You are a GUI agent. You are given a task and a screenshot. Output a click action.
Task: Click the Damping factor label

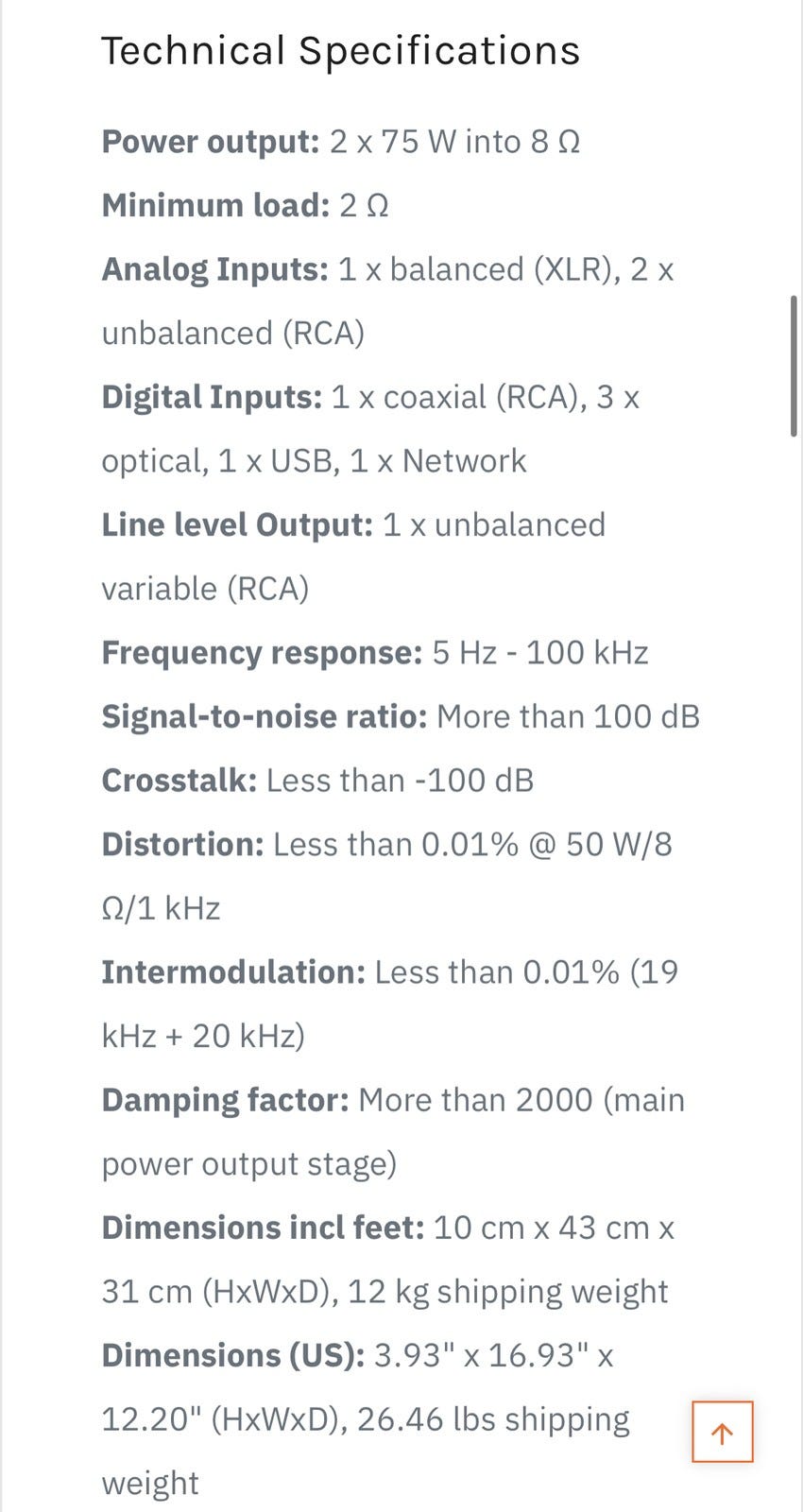(226, 1101)
